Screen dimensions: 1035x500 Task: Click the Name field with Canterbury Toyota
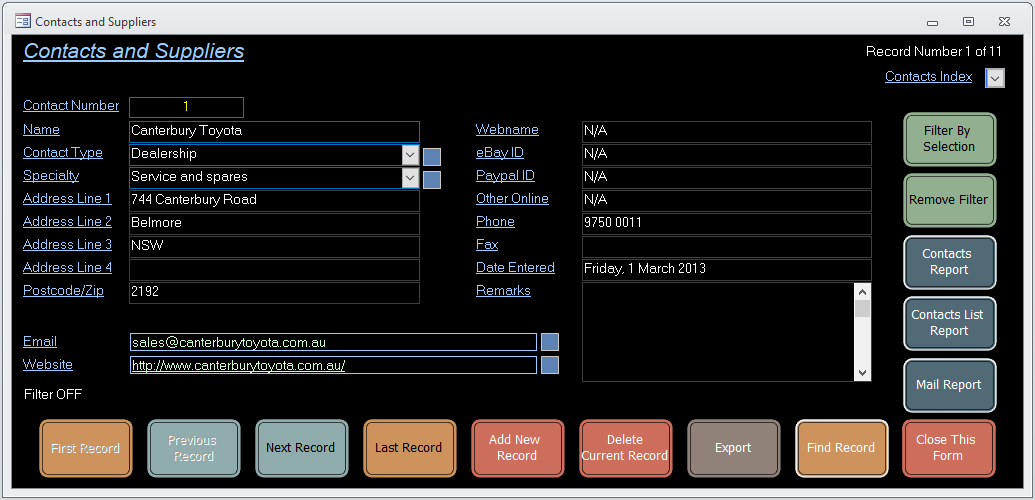[x=275, y=131]
